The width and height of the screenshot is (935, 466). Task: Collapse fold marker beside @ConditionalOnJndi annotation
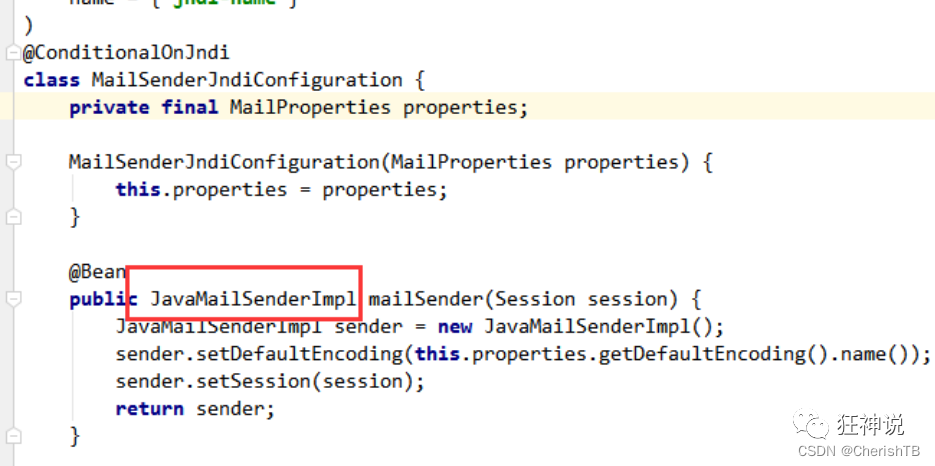coord(13,53)
